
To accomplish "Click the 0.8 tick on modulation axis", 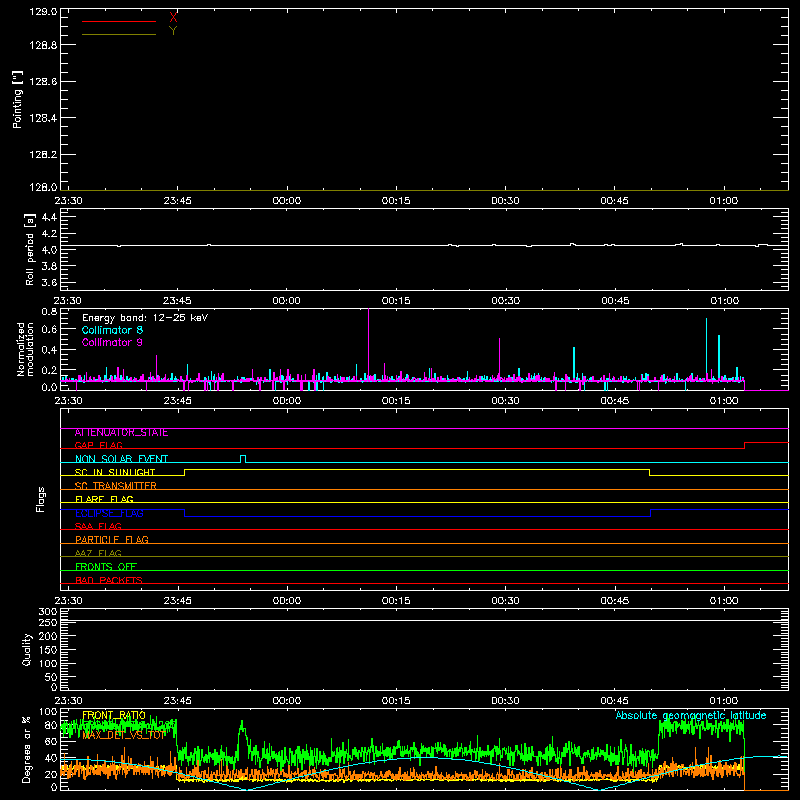I will tap(49, 311).
